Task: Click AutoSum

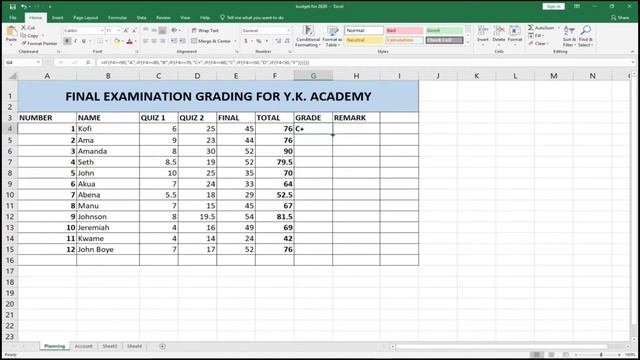Action: point(541,28)
